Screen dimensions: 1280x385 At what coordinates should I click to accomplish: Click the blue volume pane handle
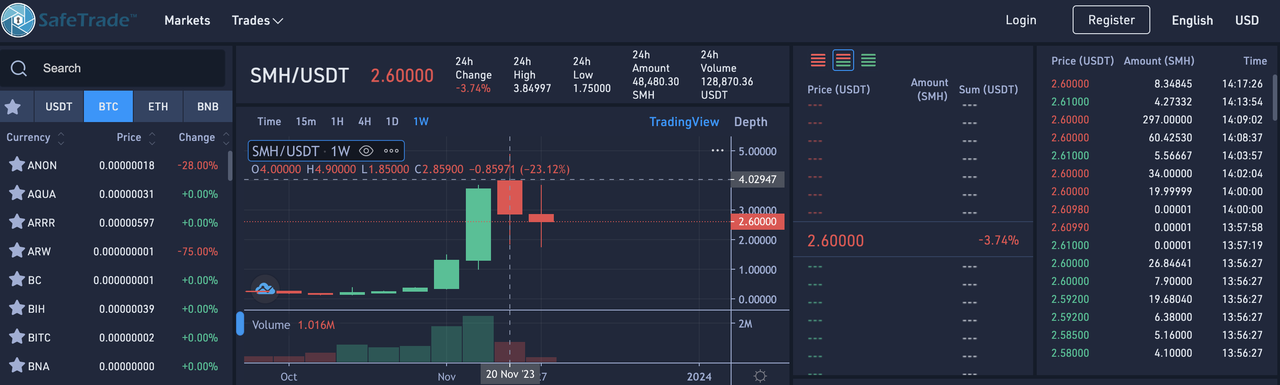(240, 324)
